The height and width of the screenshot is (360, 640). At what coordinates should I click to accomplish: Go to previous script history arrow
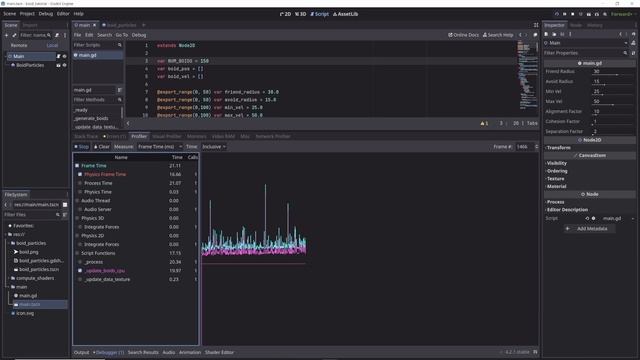[520, 35]
